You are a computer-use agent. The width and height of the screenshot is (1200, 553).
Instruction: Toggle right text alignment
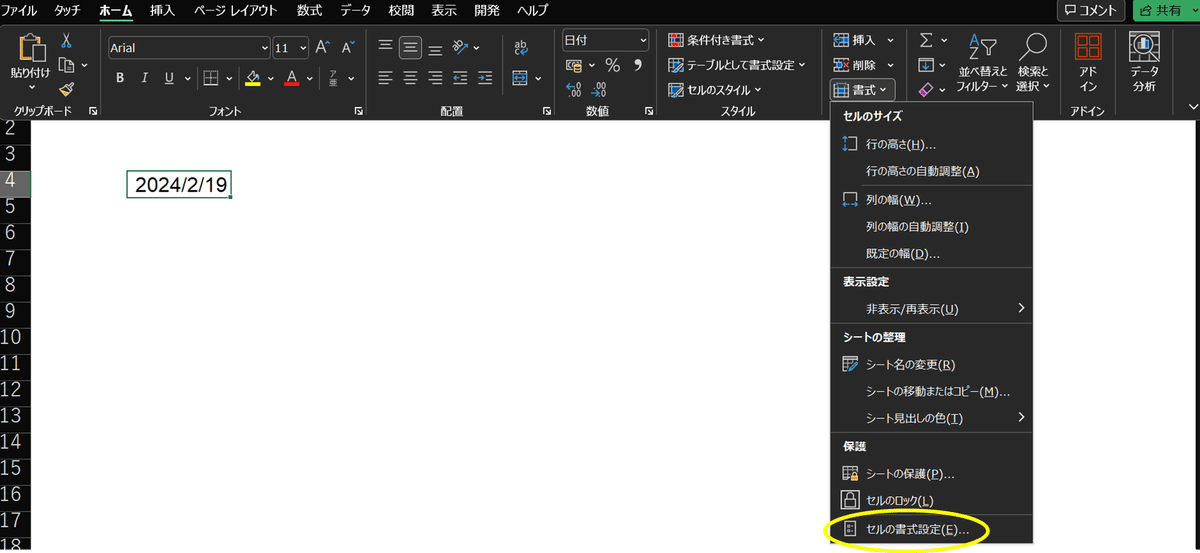(436, 78)
